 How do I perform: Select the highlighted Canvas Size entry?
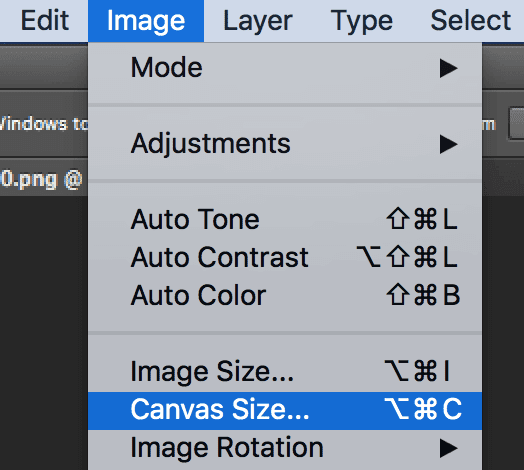click(x=285, y=410)
